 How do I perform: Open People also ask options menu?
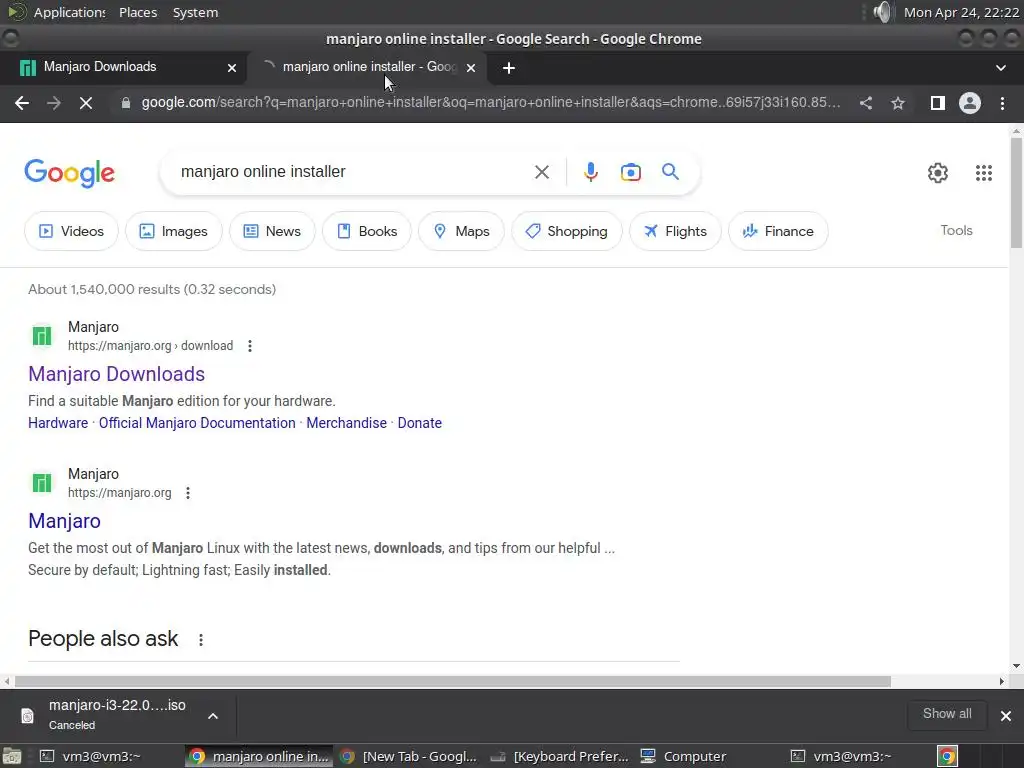click(201, 640)
